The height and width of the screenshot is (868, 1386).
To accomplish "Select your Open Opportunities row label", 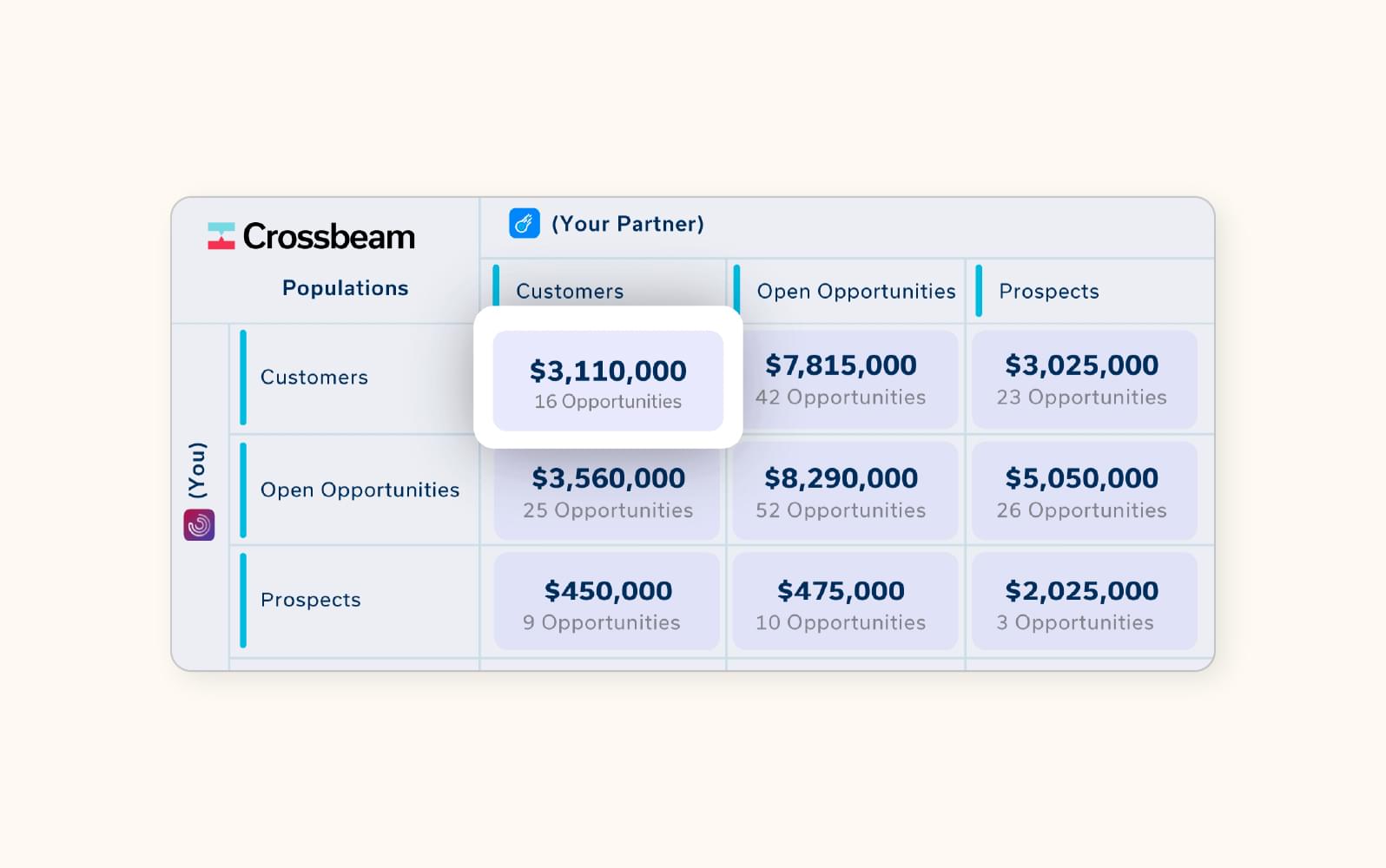I will pyautogui.click(x=360, y=490).
